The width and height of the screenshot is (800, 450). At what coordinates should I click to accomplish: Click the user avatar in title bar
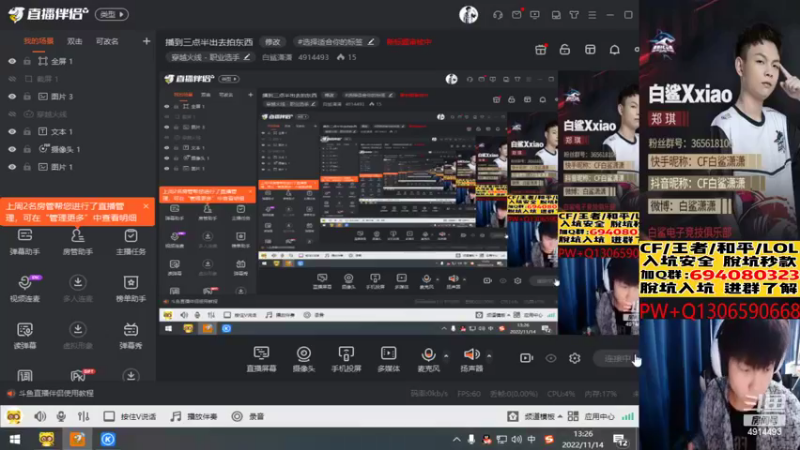(x=468, y=14)
